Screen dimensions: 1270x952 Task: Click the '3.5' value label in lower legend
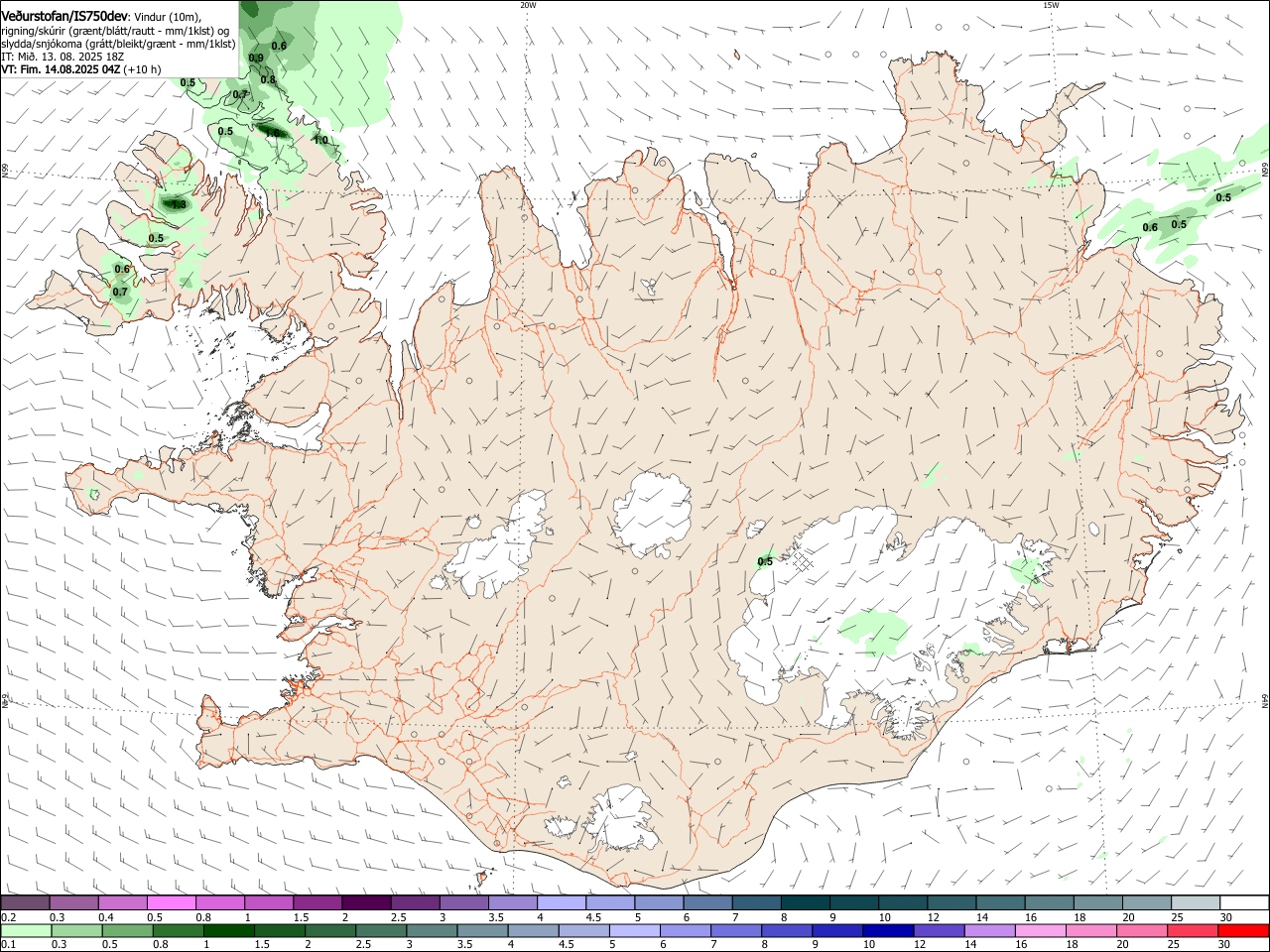pos(463,945)
